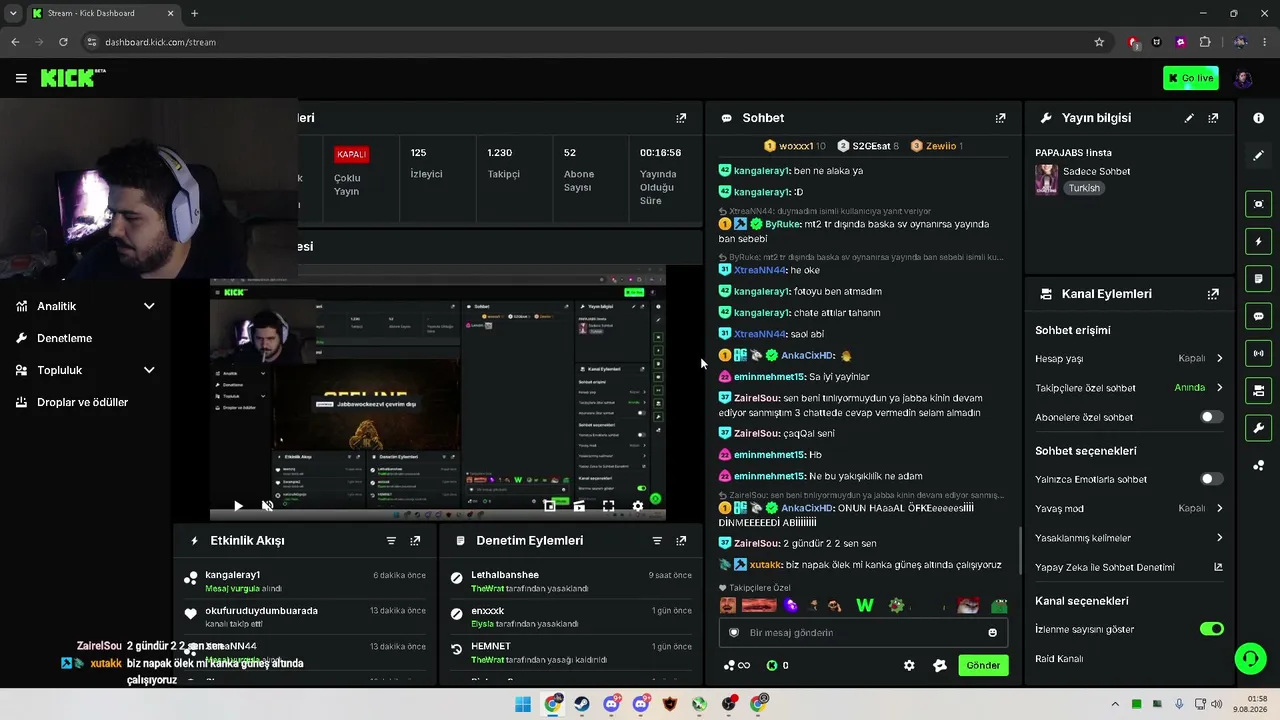The height and width of the screenshot is (720, 1280).
Task: Open the emoji picker in message box
Action: tap(992, 633)
